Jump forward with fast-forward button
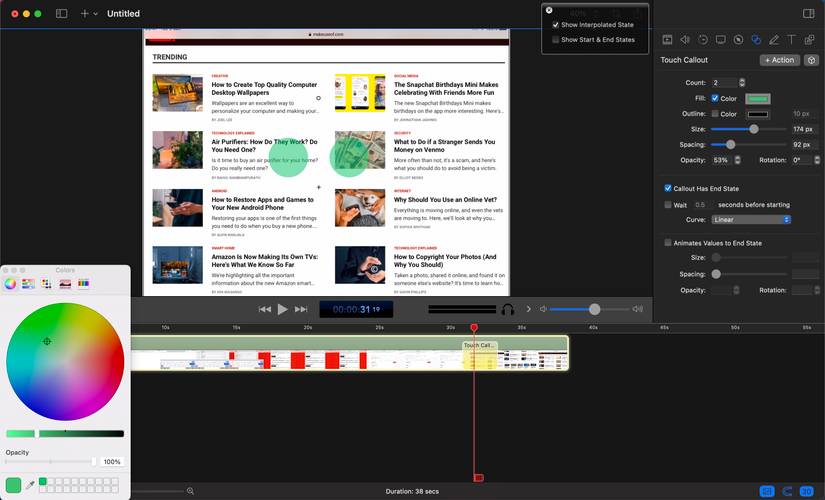The height and width of the screenshot is (500, 825). click(301, 309)
